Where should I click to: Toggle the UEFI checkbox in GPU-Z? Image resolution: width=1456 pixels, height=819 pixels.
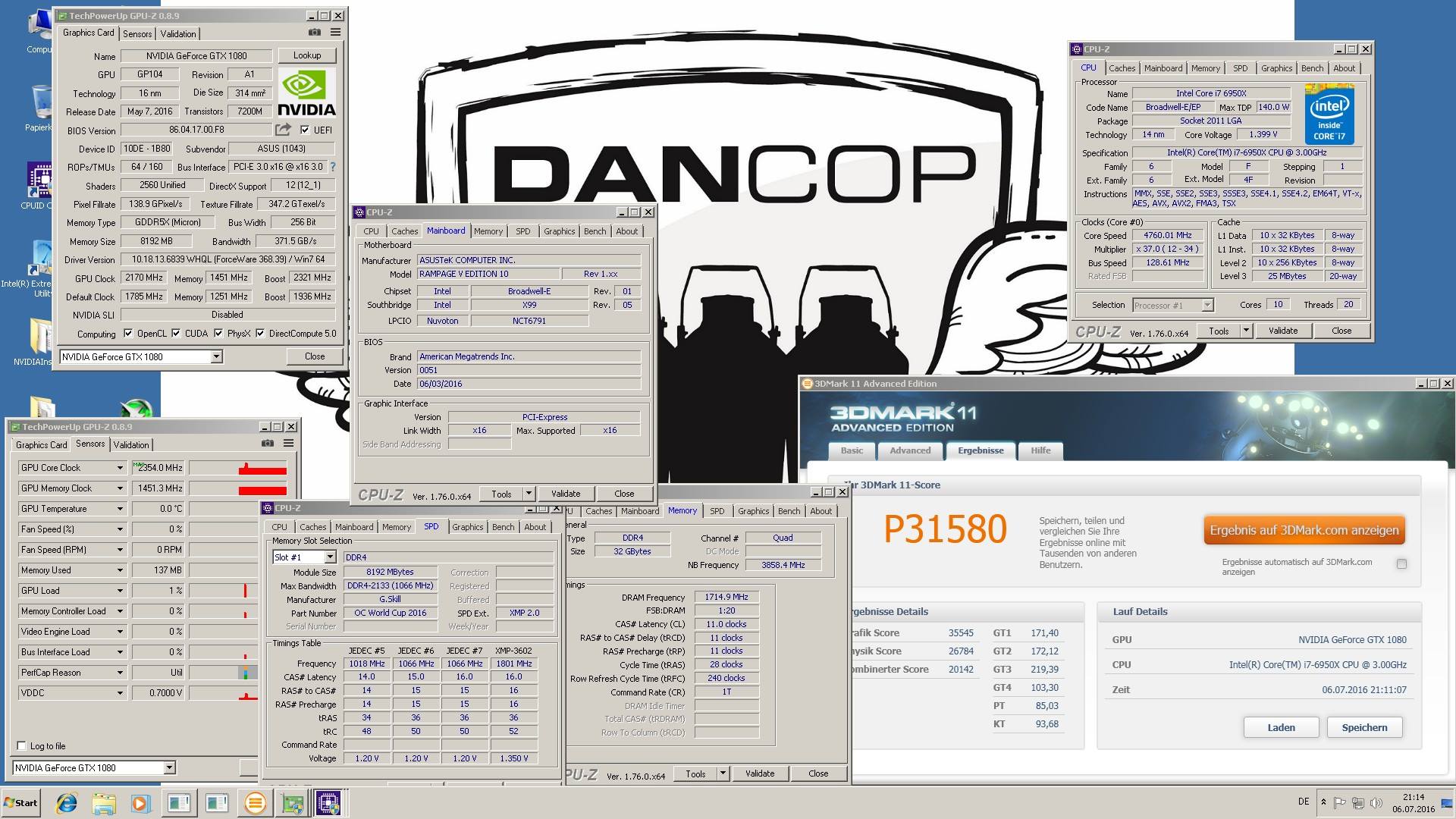[x=305, y=130]
